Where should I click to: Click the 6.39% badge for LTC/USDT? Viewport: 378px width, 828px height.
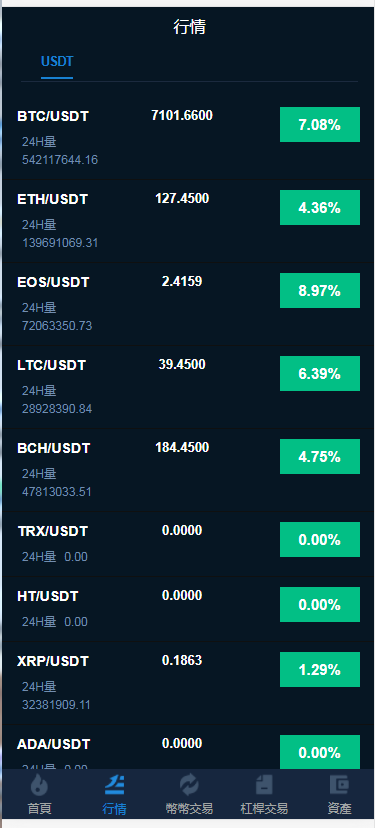320,373
